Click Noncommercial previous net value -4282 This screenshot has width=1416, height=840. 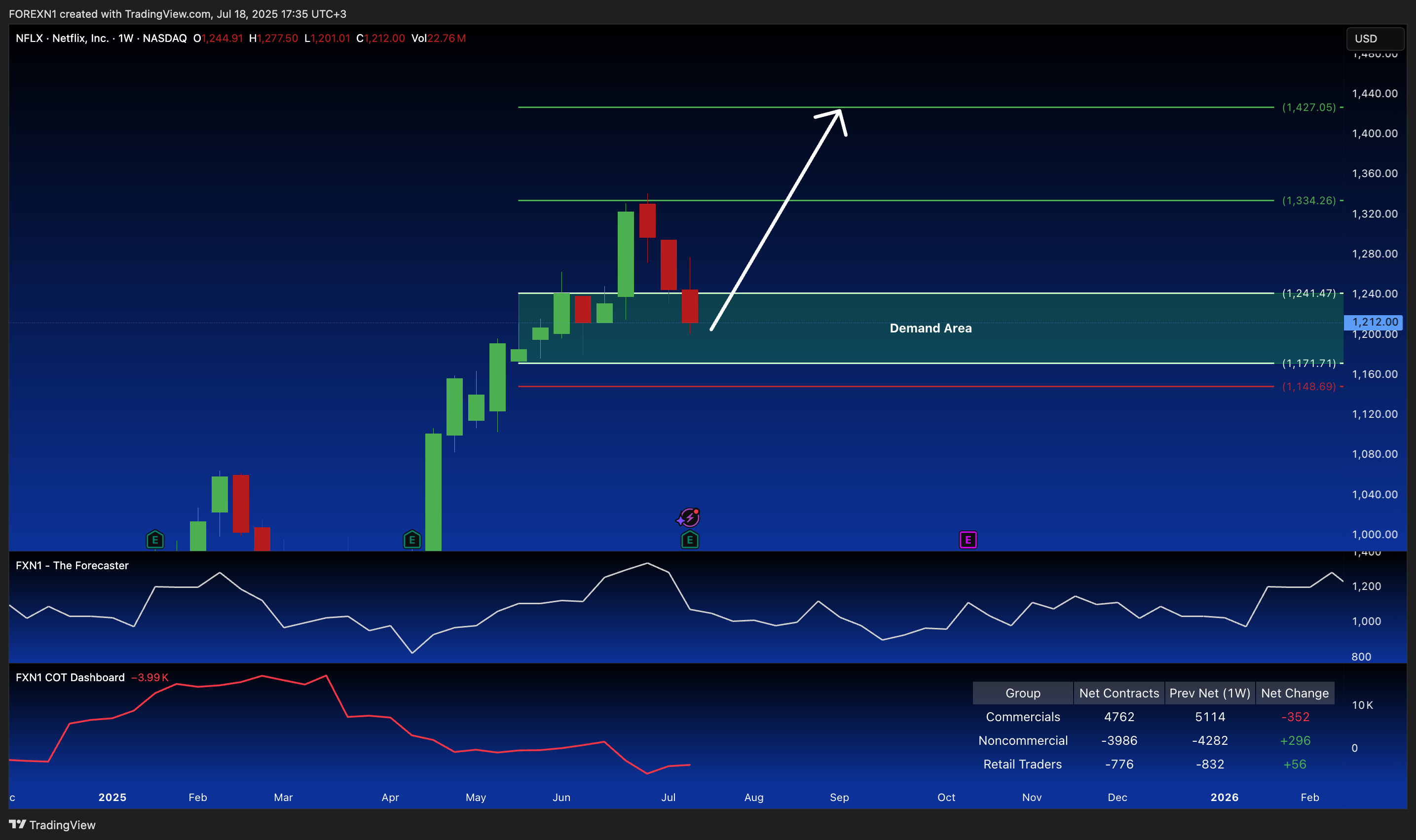1210,740
